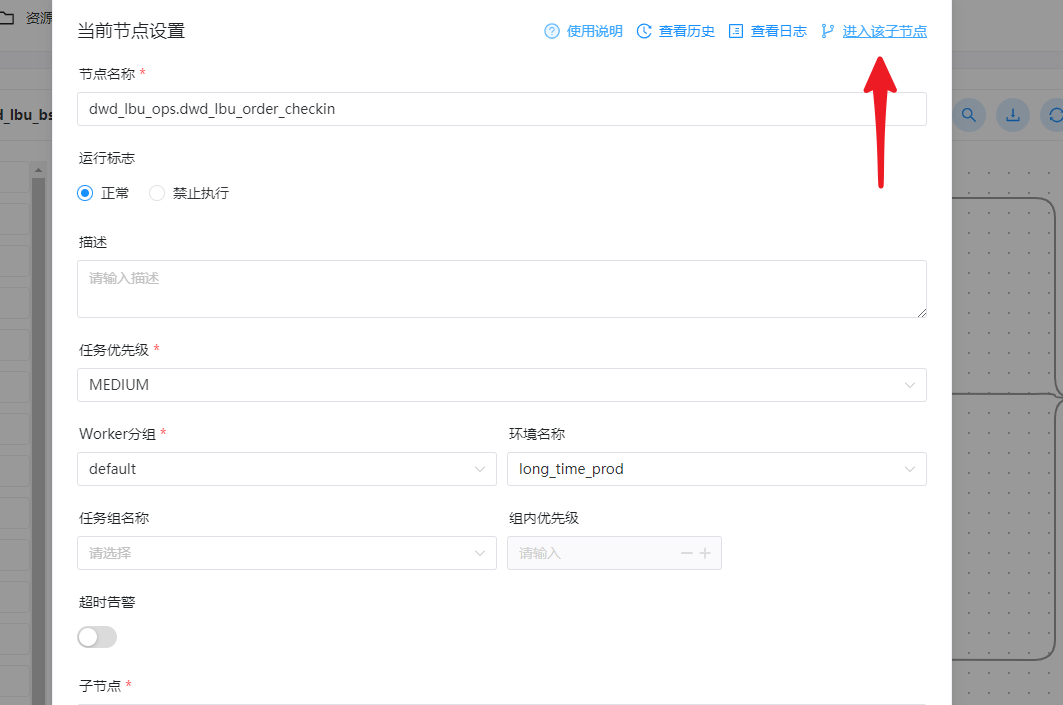The height and width of the screenshot is (705, 1063).
Task: Select the 禁止执行 radio option
Action: pyautogui.click(x=157, y=193)
